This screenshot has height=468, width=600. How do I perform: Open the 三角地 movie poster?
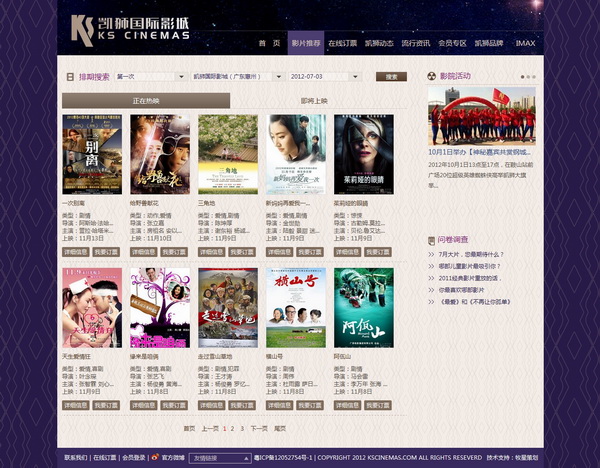click(x=228, y=154)
